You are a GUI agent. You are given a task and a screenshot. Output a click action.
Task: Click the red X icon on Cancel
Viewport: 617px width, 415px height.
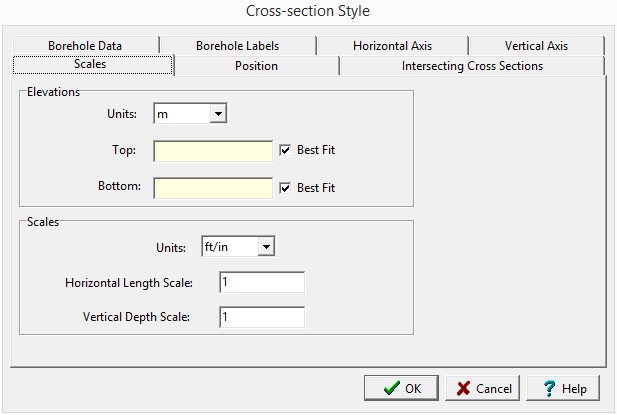[x=463, y=389]
